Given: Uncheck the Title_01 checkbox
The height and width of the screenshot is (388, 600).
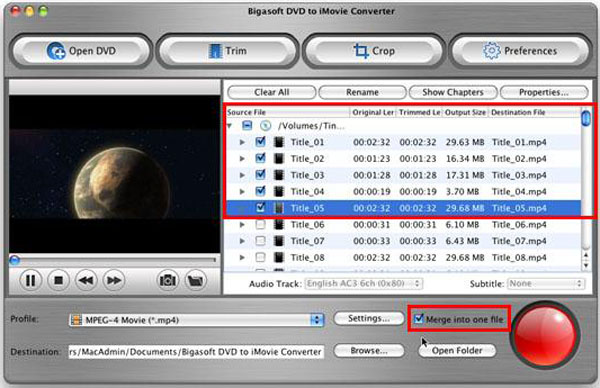Looking at the screenshot, I should pos(261,142).
